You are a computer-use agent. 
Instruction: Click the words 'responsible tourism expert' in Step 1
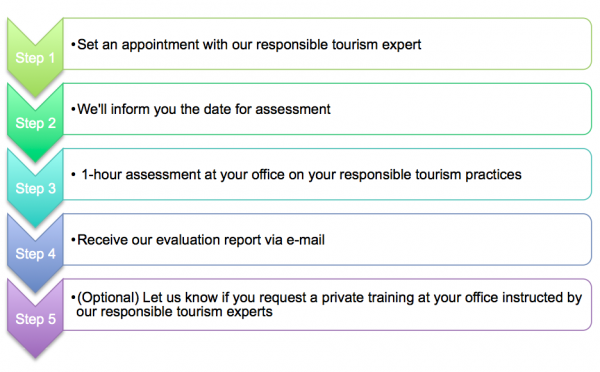(x=338, y=44)
